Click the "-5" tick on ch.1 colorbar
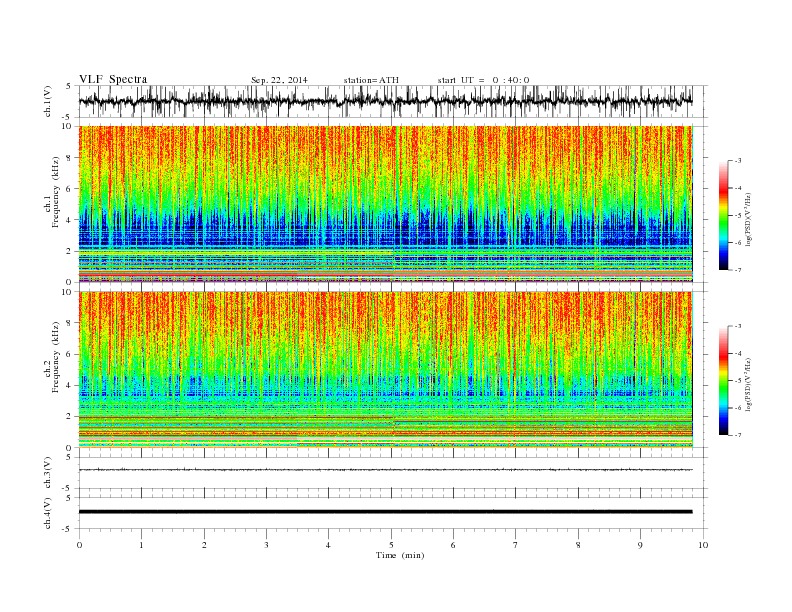 pyautogui.click(x=737, y=216)
